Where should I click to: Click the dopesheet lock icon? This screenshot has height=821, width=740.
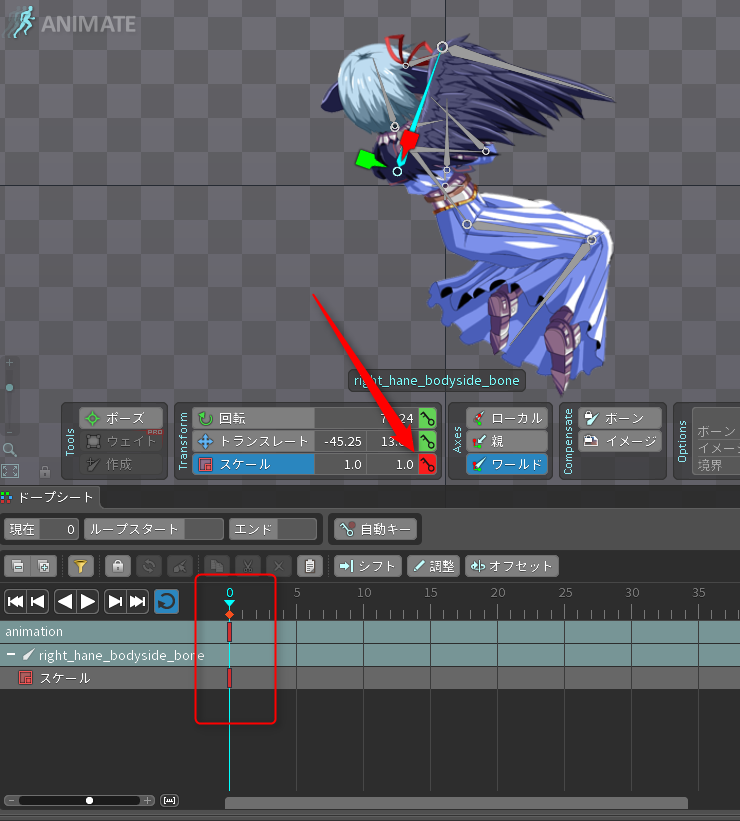pos(118,566)
